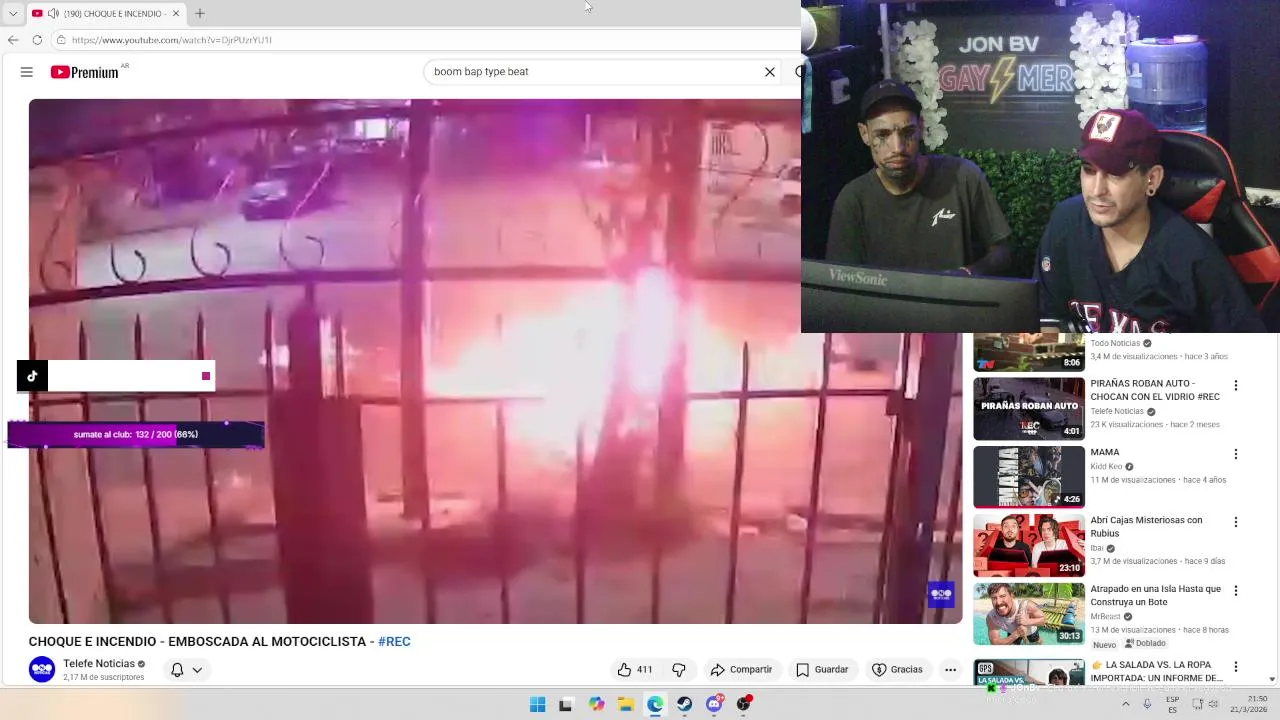The image size is (1280, 720).
Task: Open options menu for Abrí Cajas Misteriosas video
Action: click(1236, 522)
